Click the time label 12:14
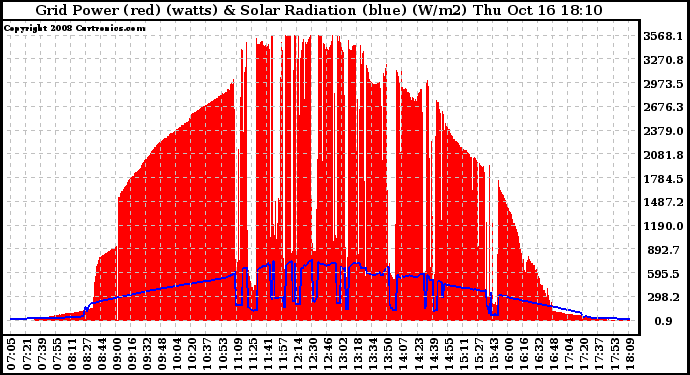The width and height of the screenshot is (690, 375). [x=298, y=354]
